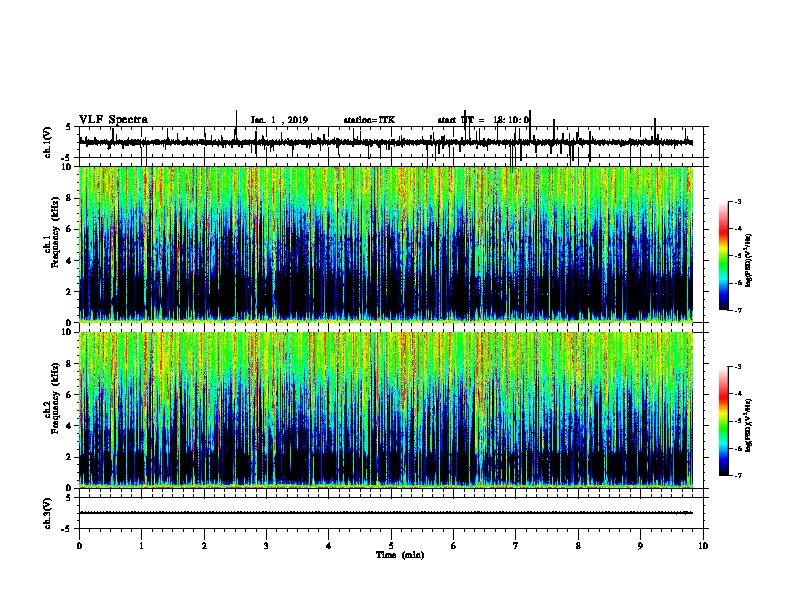Click time axis tick label '6'
This screenshot has width=792, height=612.
(x=454, y=546)
